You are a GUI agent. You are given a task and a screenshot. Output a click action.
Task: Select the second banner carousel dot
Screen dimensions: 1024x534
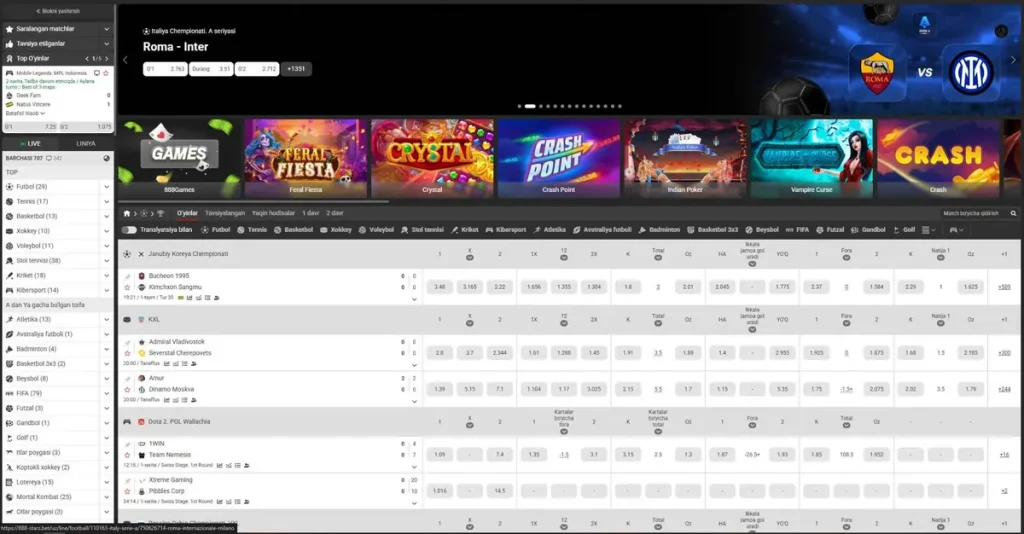pyautogui.click(x=530, y=106)
